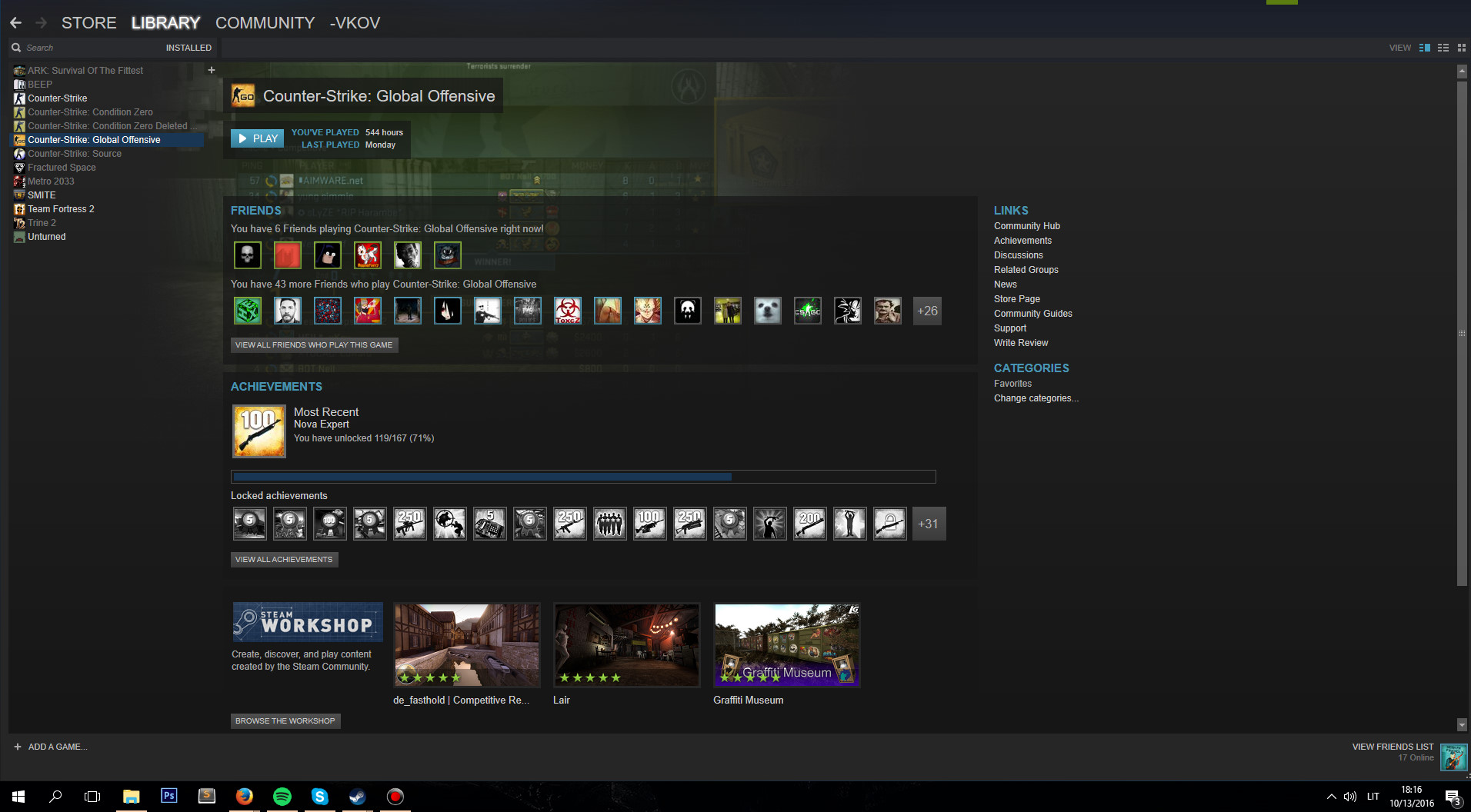Open Firefox from the taskbar
The height and width of the screenshot is (812, 1471).
[245, 796]
